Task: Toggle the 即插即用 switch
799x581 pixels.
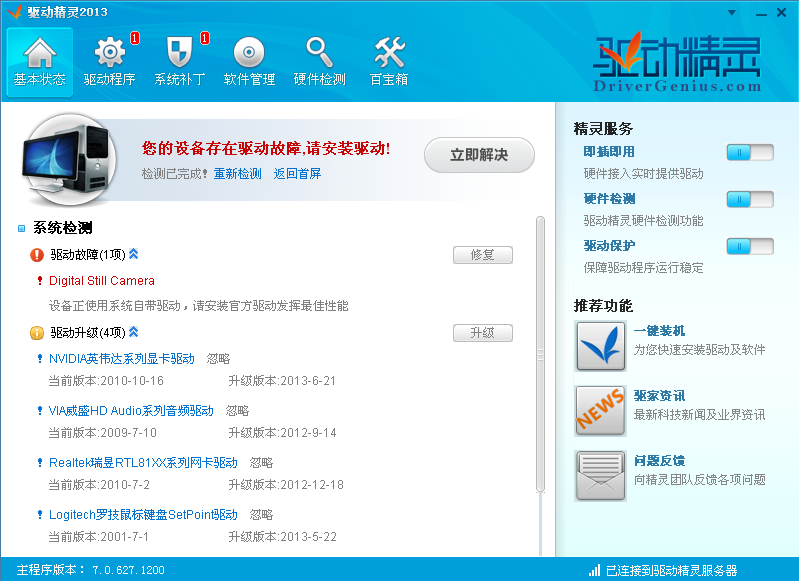Action: [x=750, y=152]
